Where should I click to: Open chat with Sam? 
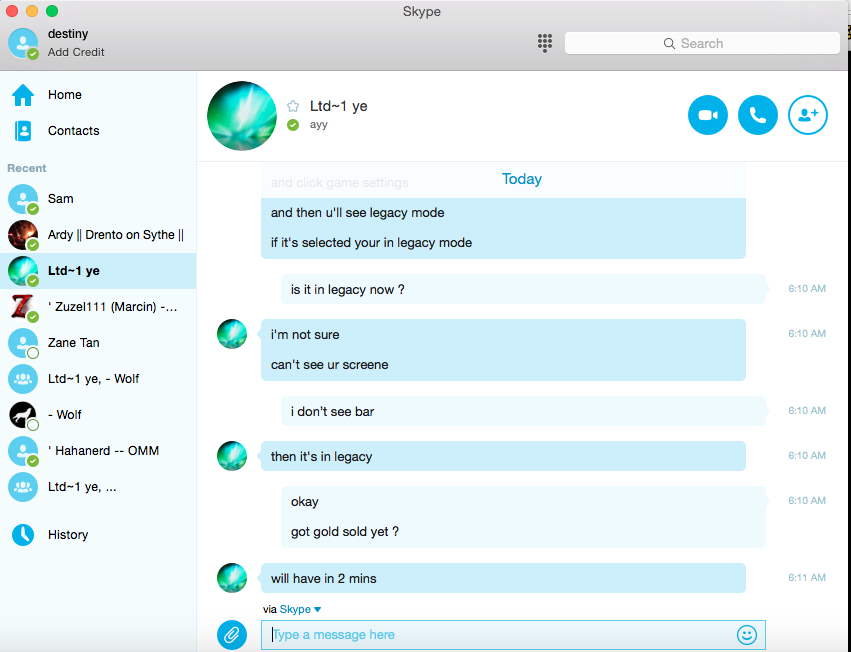pos(98,199)
